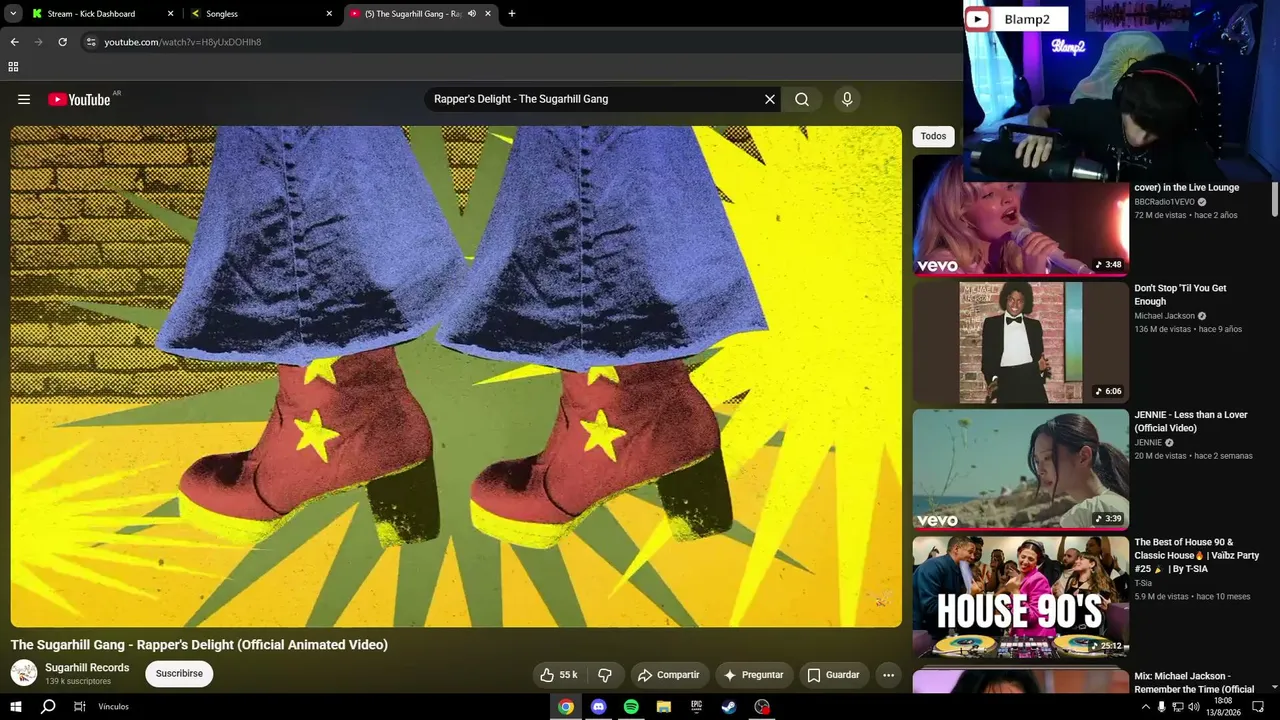Open Steam from the taskbar
Screen dimensions: 1280x720
click(x=730, y=707)
